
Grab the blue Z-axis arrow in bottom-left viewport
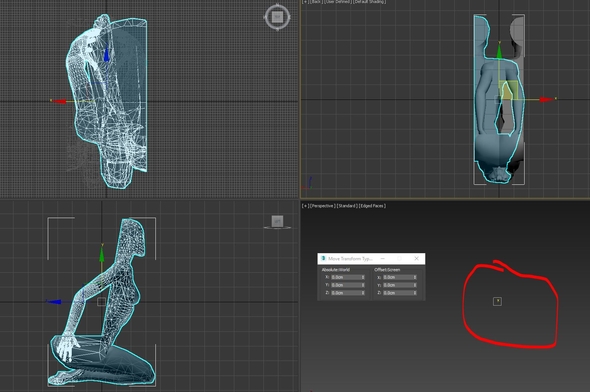(x=54, y=302)
